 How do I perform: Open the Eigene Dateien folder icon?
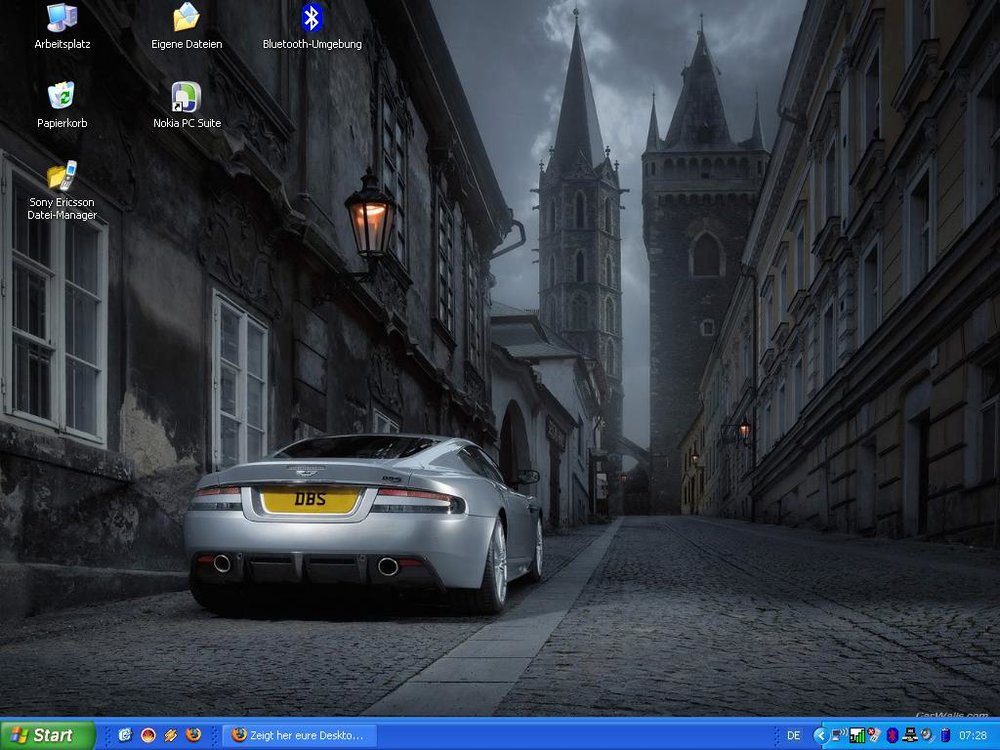(x=186, y=18)
